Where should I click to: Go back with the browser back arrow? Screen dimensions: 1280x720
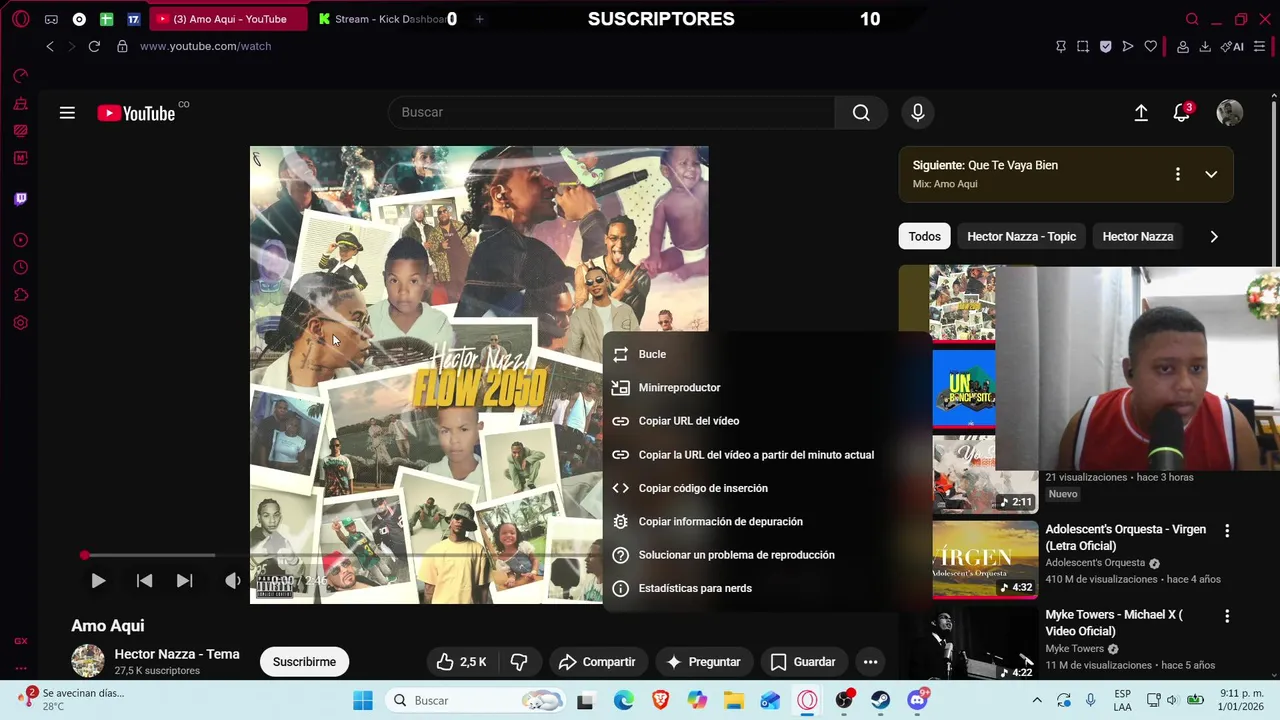[50, 46]
